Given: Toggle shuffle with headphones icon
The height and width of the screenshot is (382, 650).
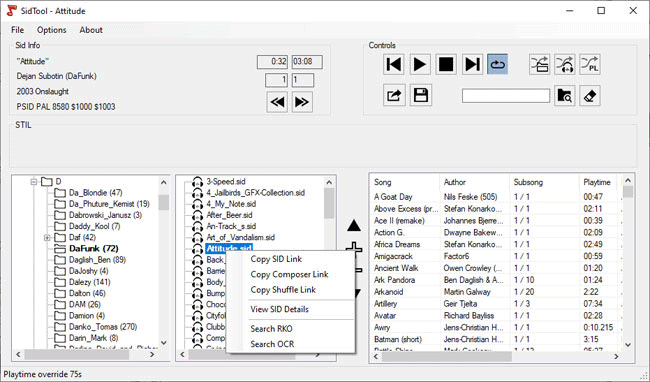Looking at the screenshot, I should pos(564,65).
